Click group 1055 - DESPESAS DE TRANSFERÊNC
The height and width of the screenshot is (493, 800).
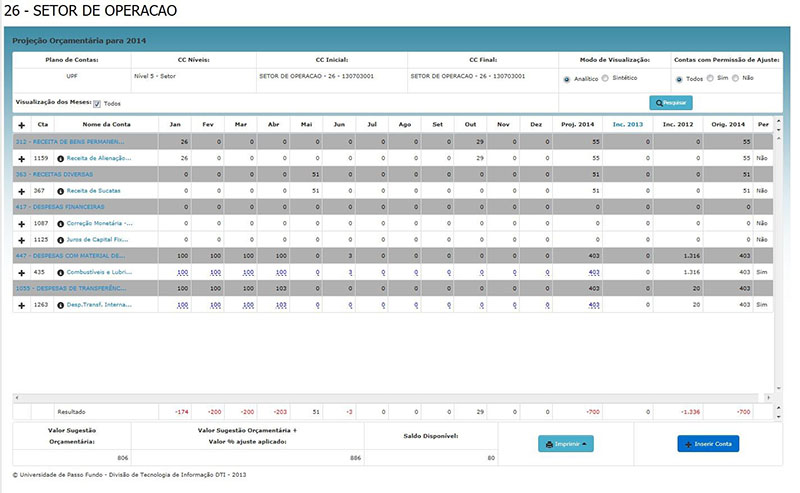coord(70,289)
